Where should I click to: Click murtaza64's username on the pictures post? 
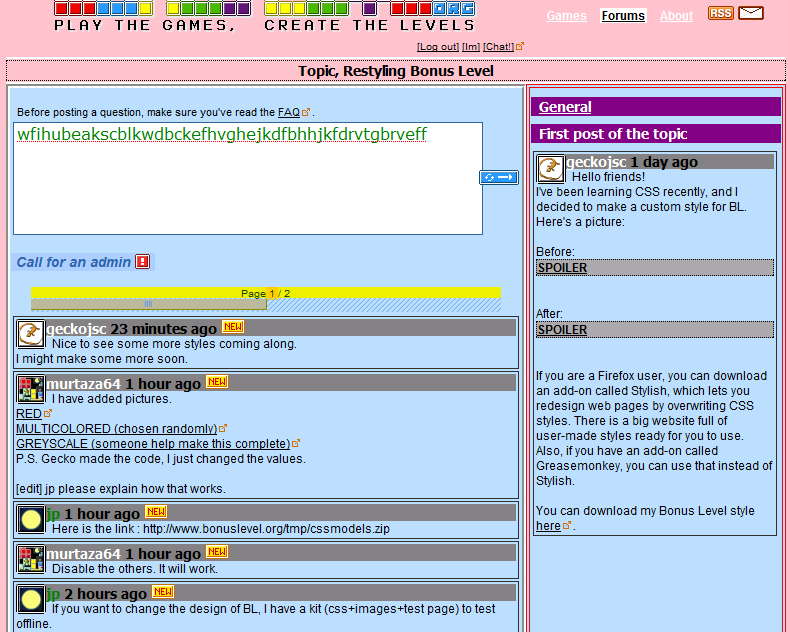pyautogui.click(x=83, y=384)
